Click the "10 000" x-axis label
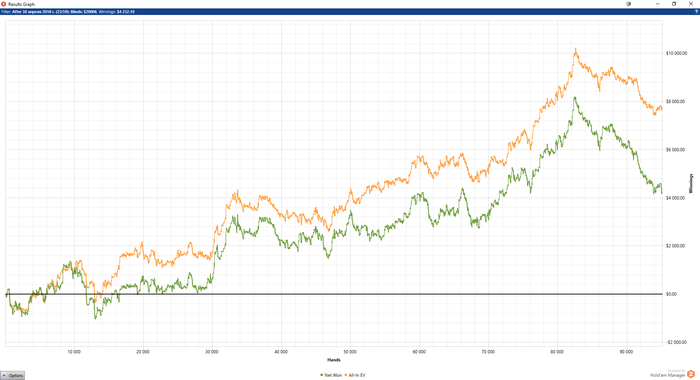Screen dimensions: 700x380 pyautogui.click(x=74, y=352)
